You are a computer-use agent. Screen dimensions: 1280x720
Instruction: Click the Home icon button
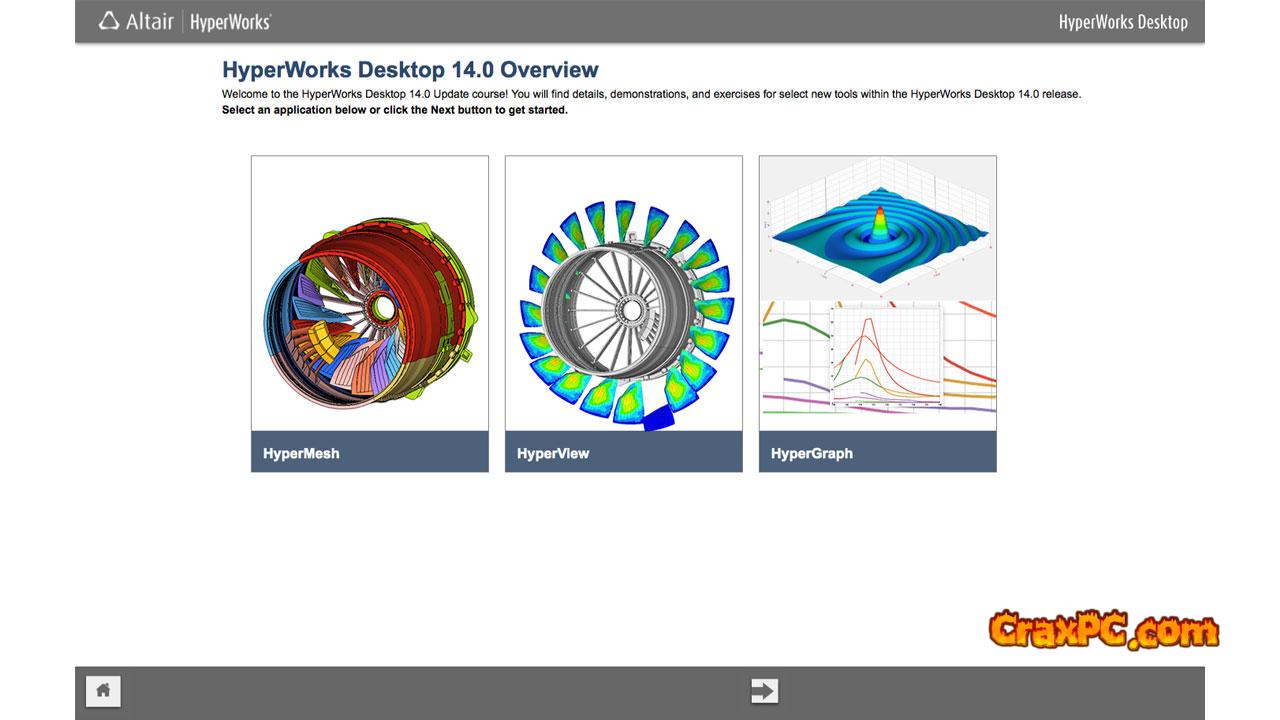pyautogui.click(x=103, y=691)
